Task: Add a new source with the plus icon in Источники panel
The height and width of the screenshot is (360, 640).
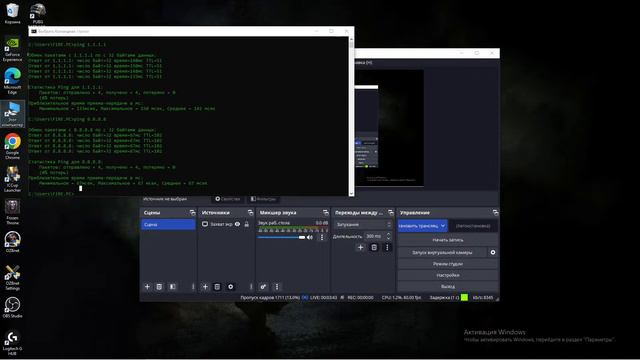Action: point(205,287)
